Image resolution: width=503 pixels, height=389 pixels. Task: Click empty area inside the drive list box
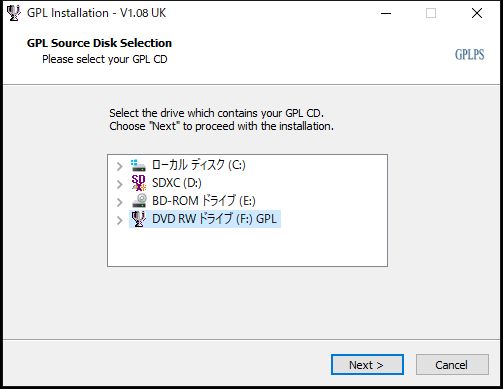247,247
